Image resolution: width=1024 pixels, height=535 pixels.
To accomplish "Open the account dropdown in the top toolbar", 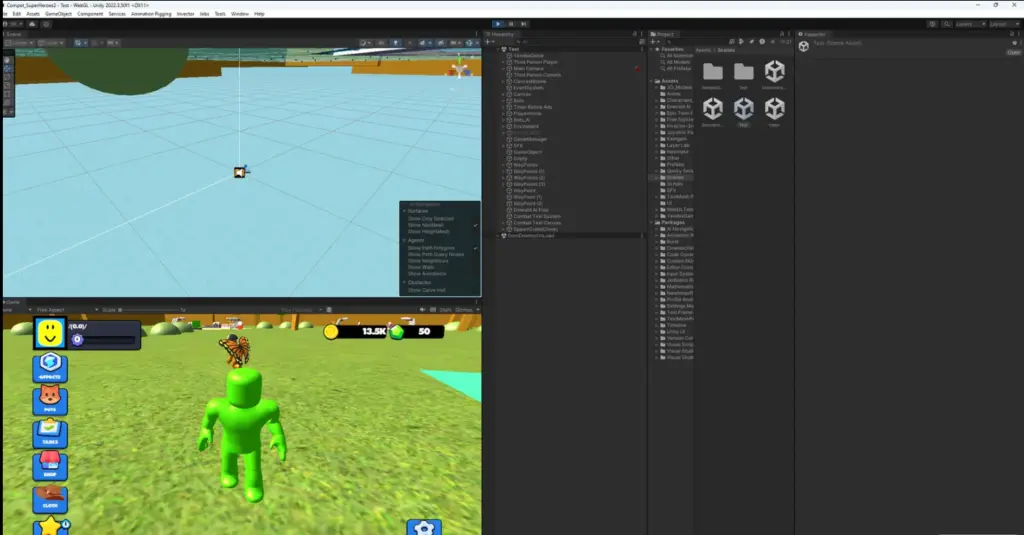I will tap(13, 24).
